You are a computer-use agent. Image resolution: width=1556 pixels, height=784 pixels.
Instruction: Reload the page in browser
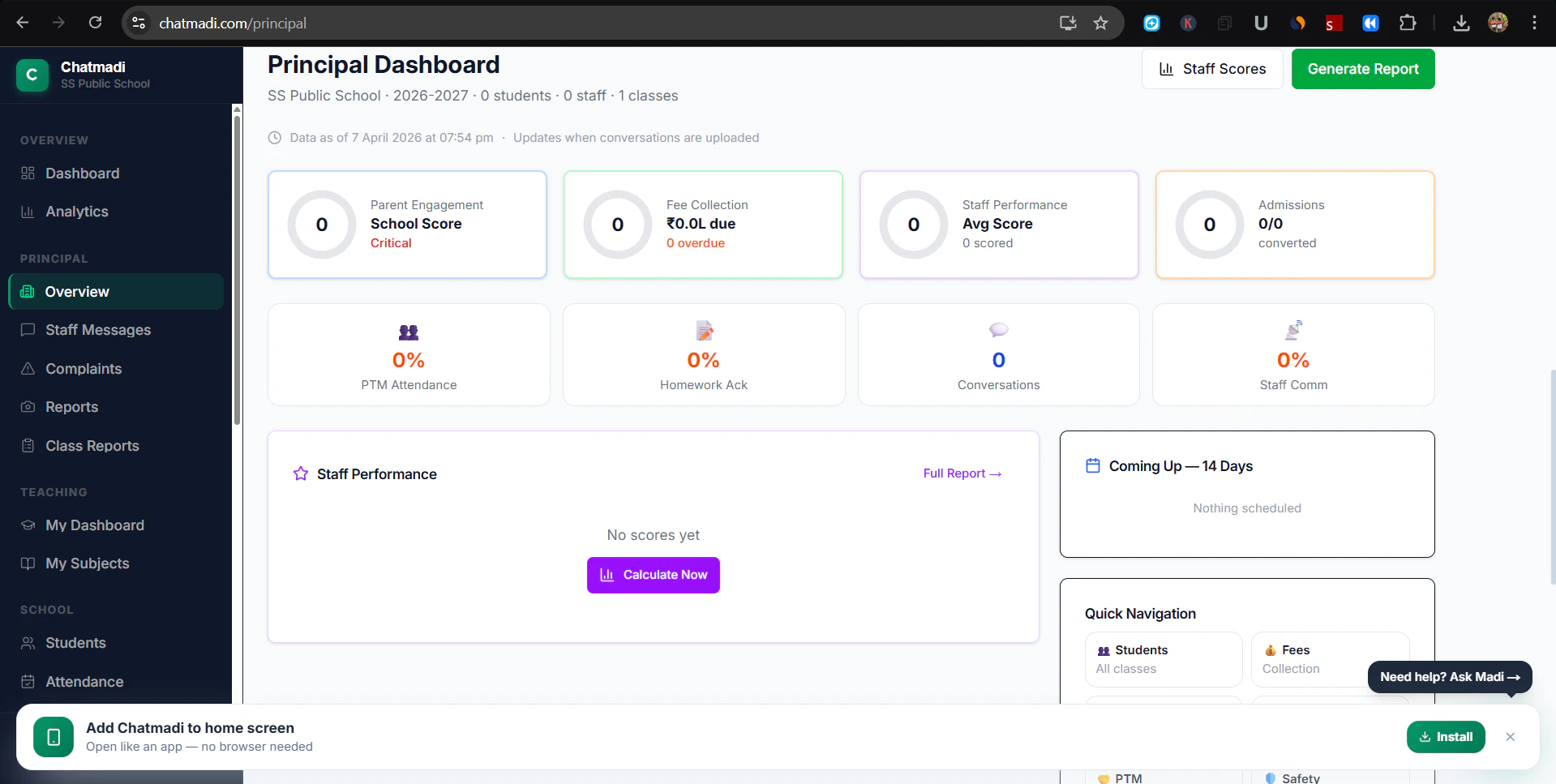click(x=96, y=23)
